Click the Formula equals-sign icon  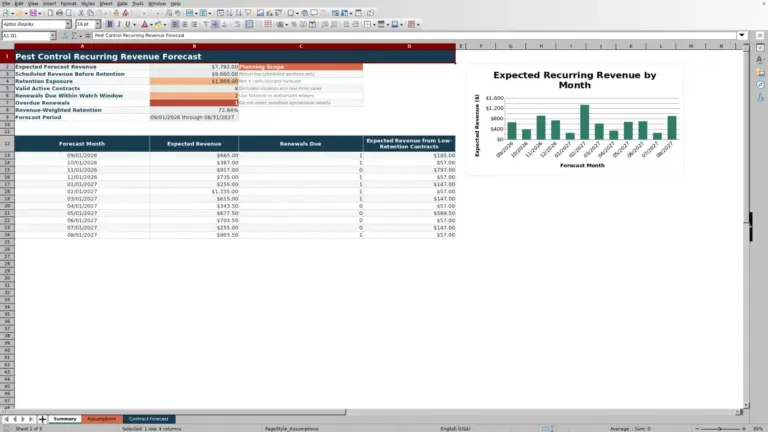tap(88, 36)
